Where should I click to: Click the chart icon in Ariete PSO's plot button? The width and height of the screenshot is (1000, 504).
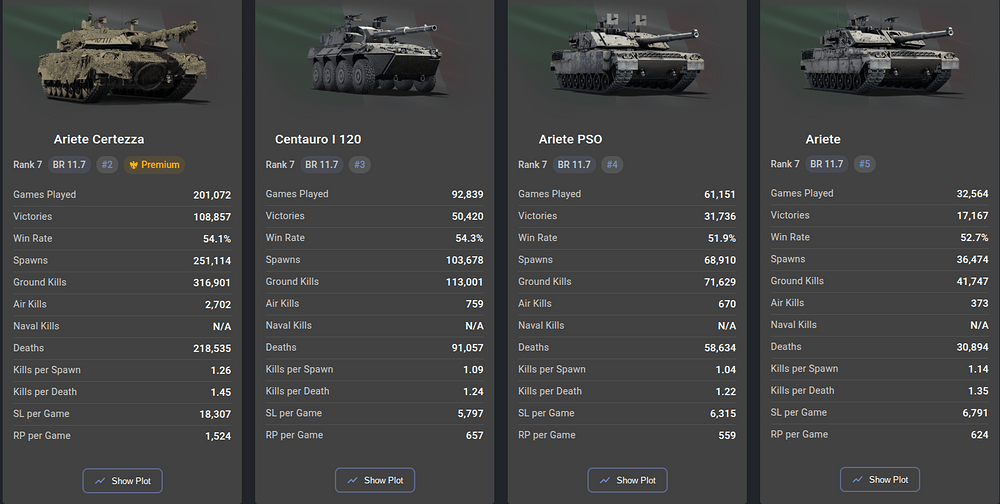605,480
